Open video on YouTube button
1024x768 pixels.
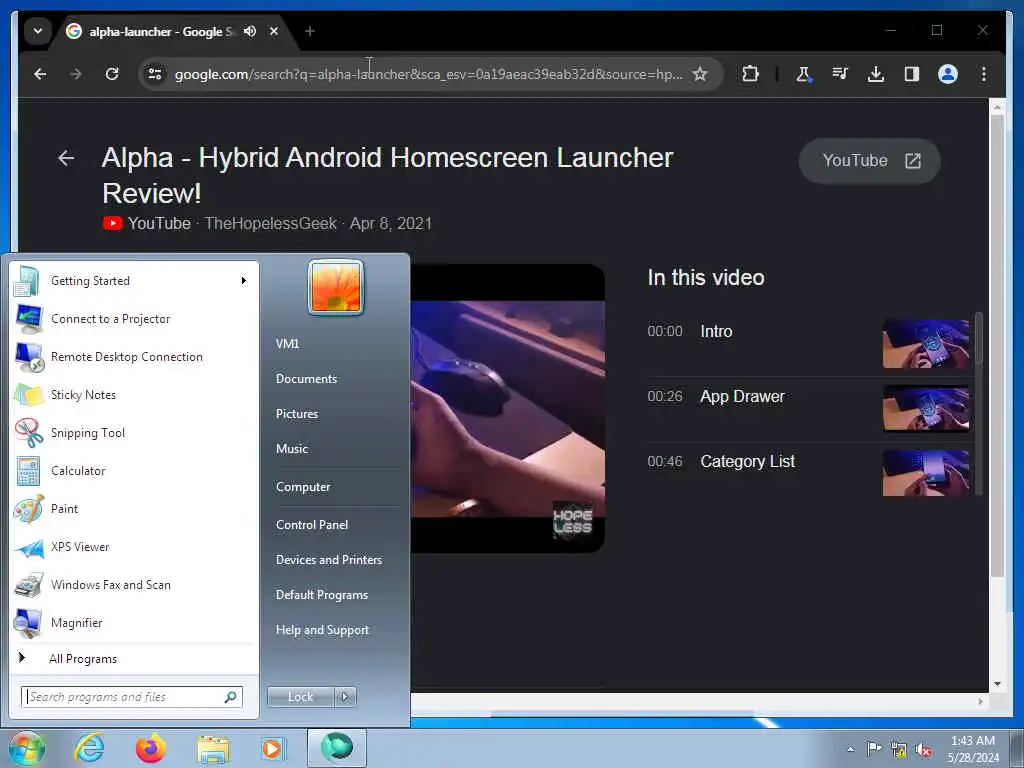click(869, 161)
